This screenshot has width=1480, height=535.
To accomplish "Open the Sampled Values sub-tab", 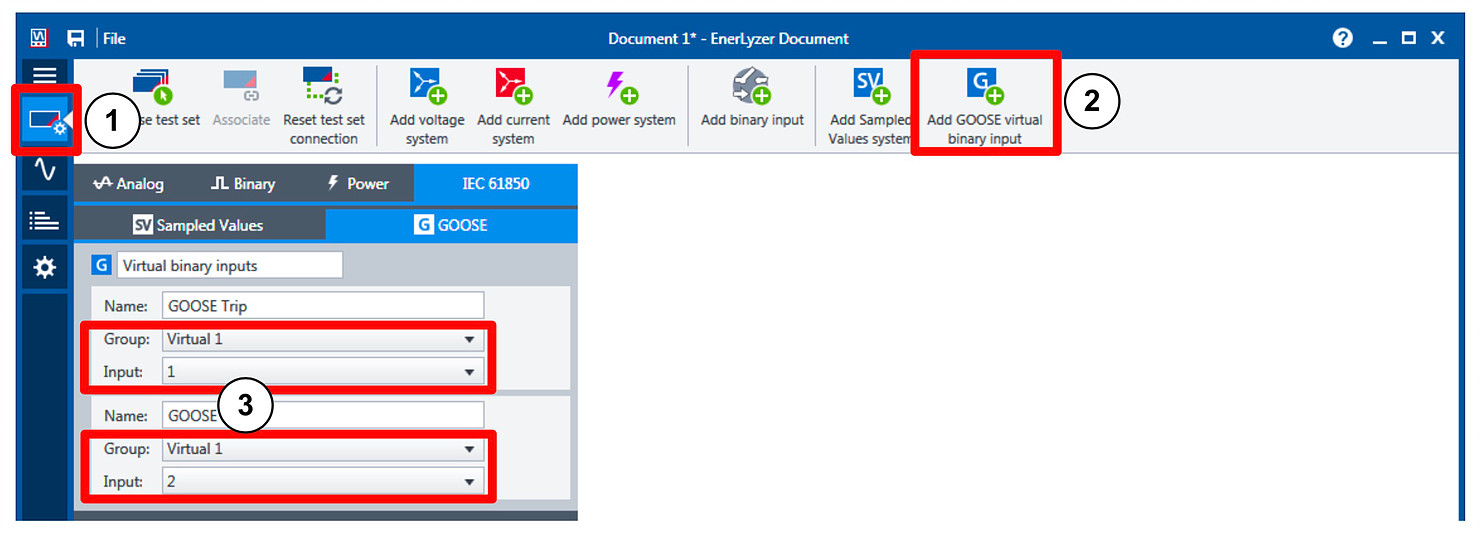I will coord(199,225).
